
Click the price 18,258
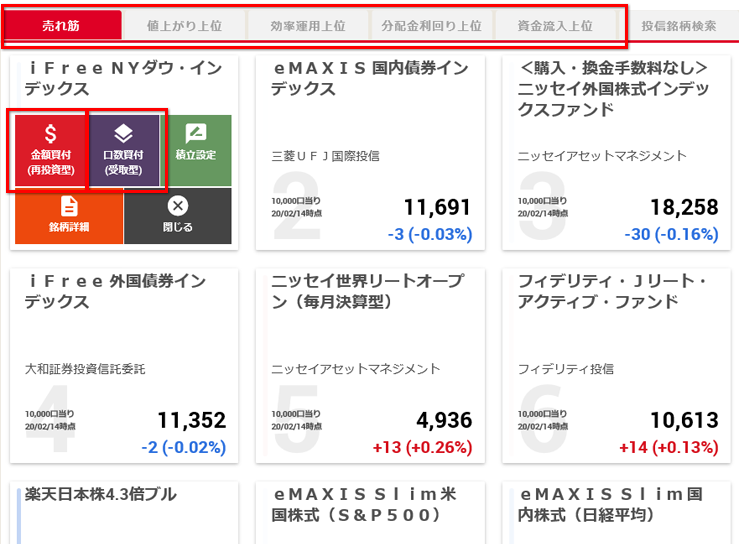(684, 207)
